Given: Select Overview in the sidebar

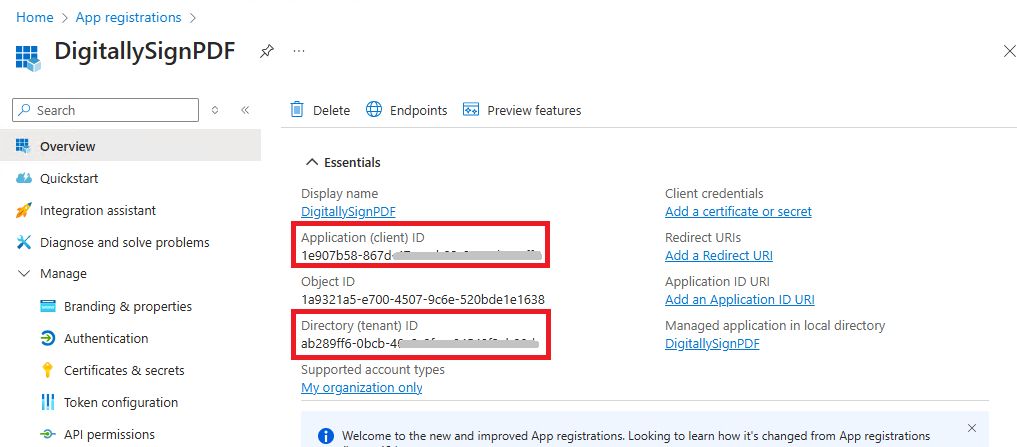Looking at the screenshot, I should click(130, 147).
